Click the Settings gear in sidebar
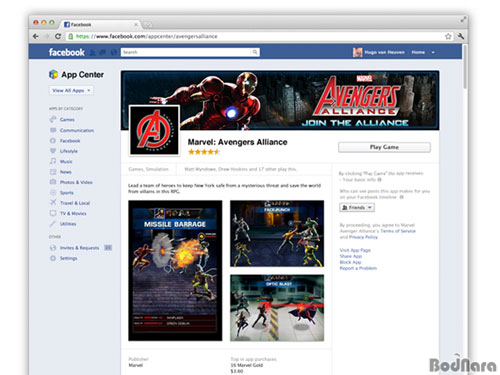500x375 pixels. [53, 258]
